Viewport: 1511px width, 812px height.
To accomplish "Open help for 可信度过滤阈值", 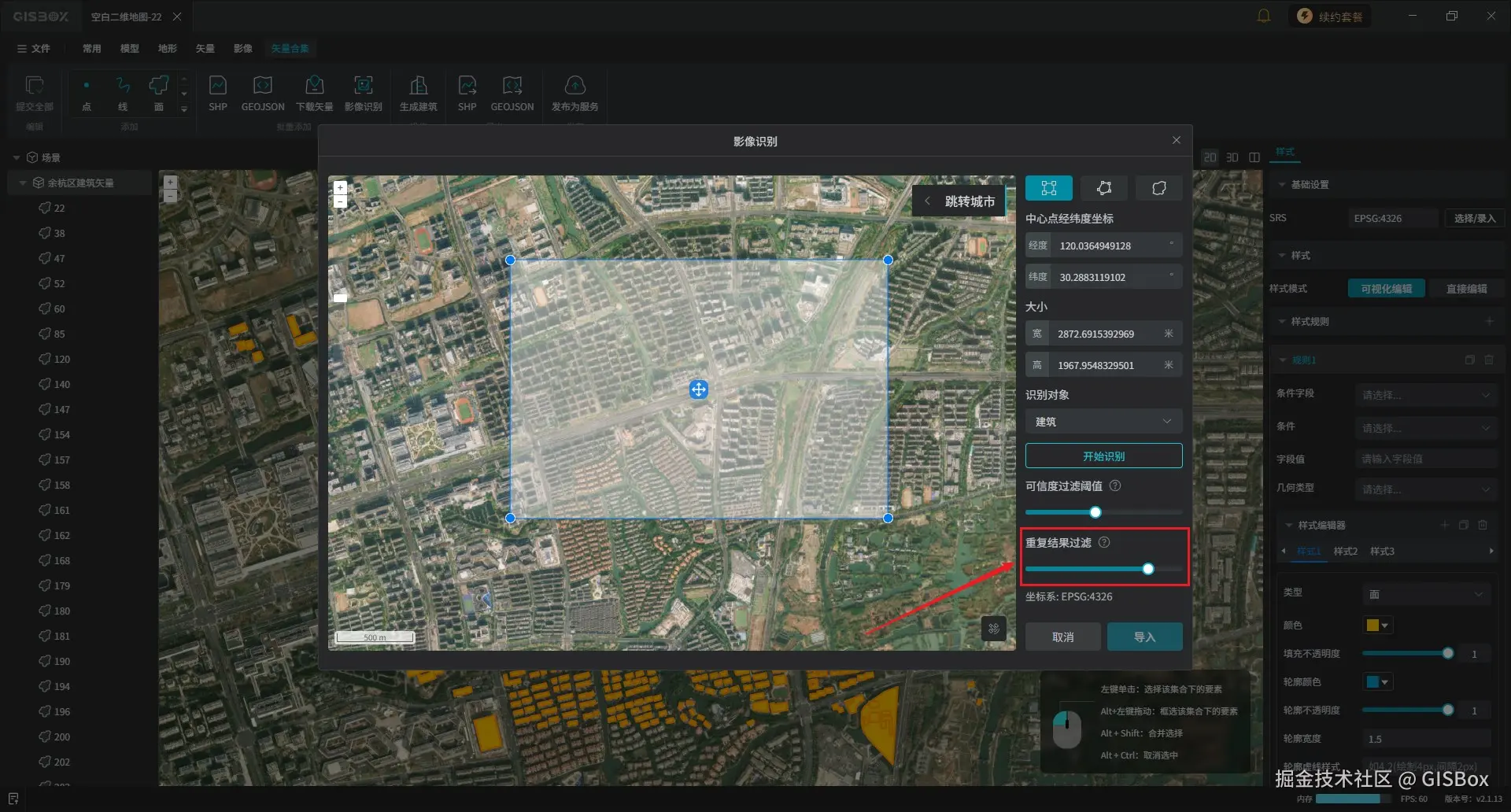I will [1115, 486].
